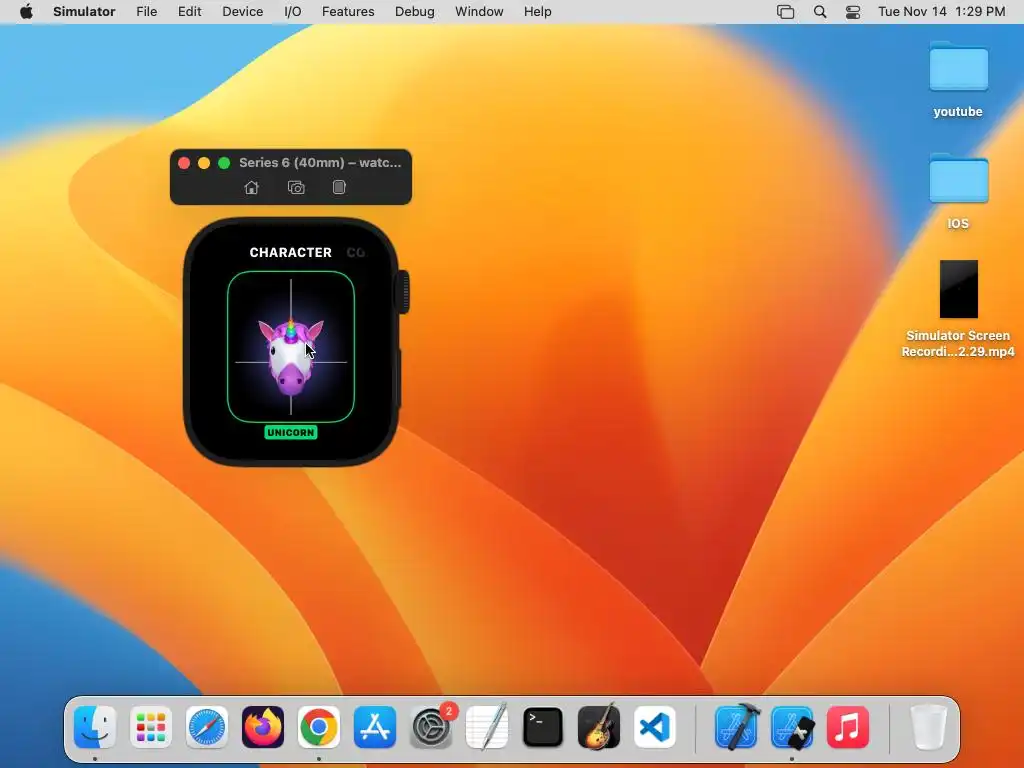Click the Series 6 (40mm) window title
This screenshot has height=768, width=1024.
tap(320, 163)
